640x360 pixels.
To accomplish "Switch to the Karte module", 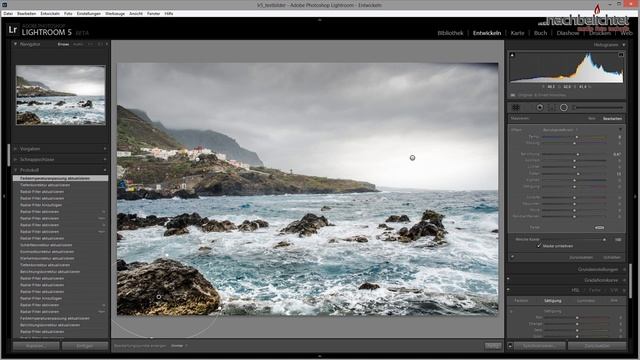I will [x=517, y=33].
